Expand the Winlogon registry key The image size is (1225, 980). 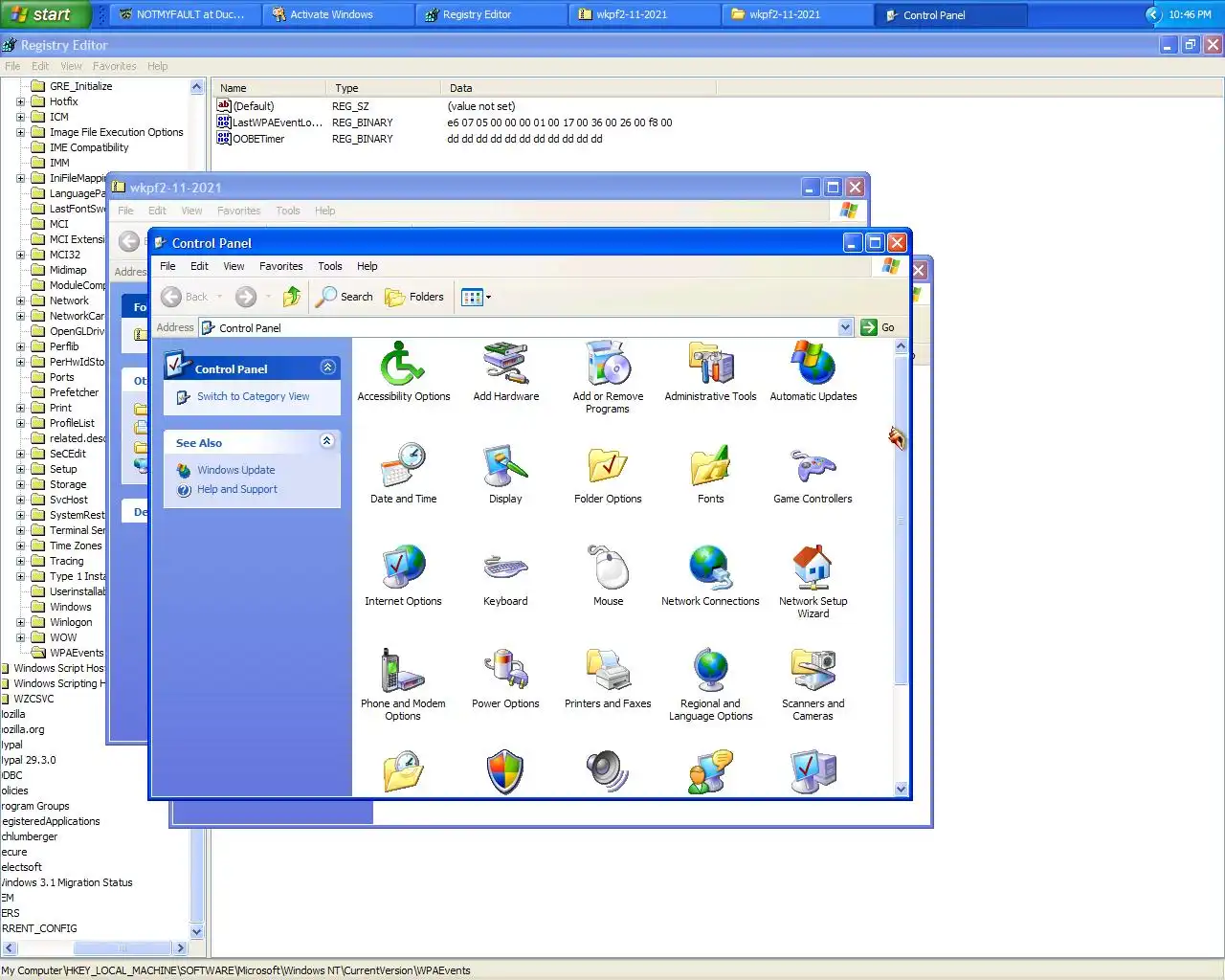20,622
